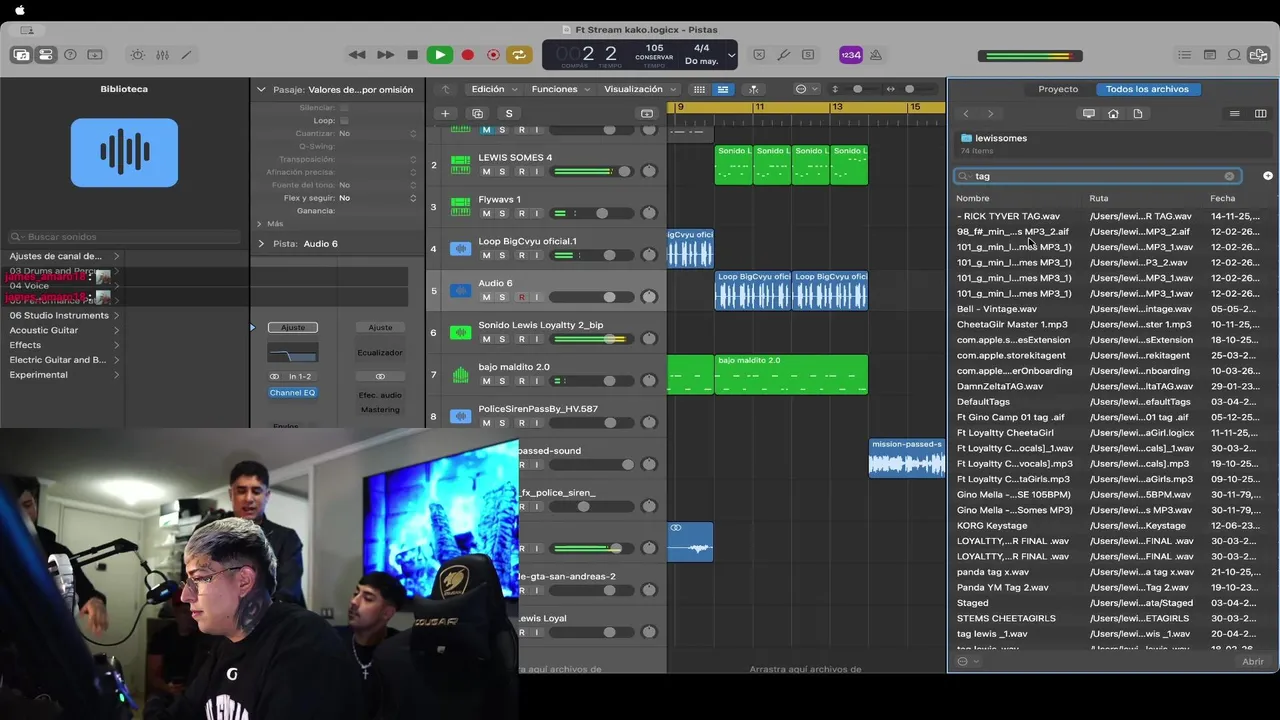This screenshot has height=720, width=1280.
Task: Toggle input monitoring on bajo maldito 2.0 track
Action: tap(536, 381)
